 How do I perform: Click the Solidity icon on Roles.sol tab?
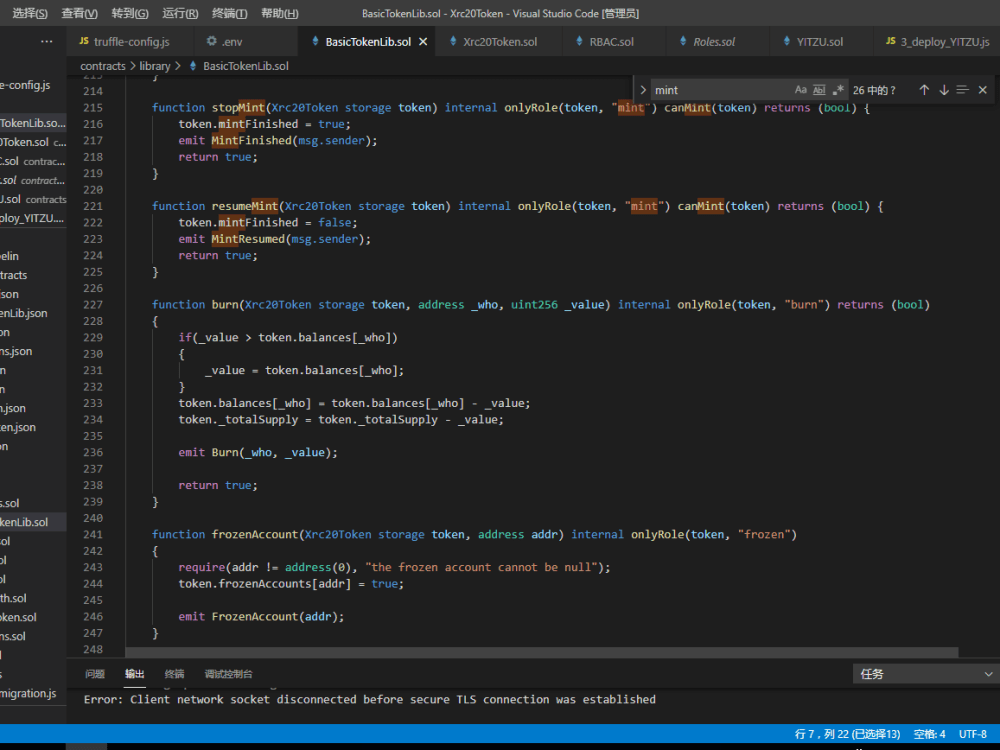(x=683, y=41)
